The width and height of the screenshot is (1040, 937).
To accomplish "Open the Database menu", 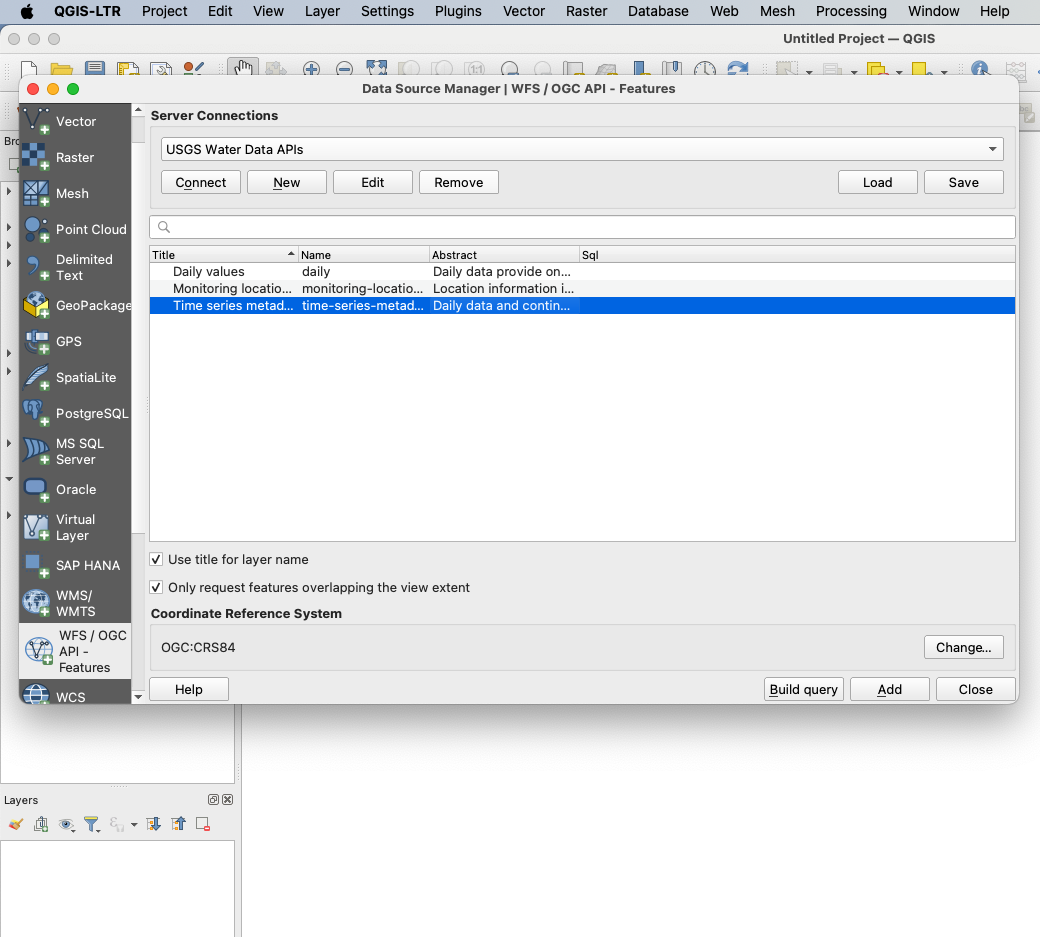I will coord(658,11).
